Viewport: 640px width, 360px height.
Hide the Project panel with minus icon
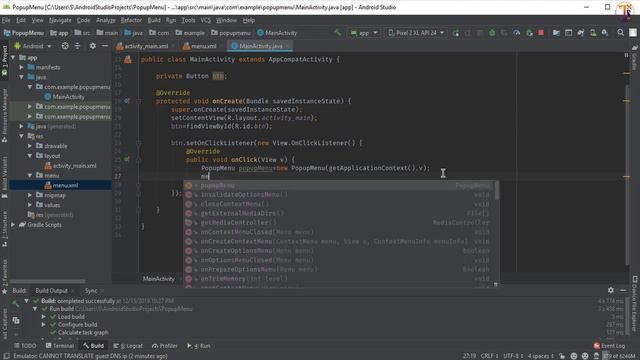pos(104,46)
